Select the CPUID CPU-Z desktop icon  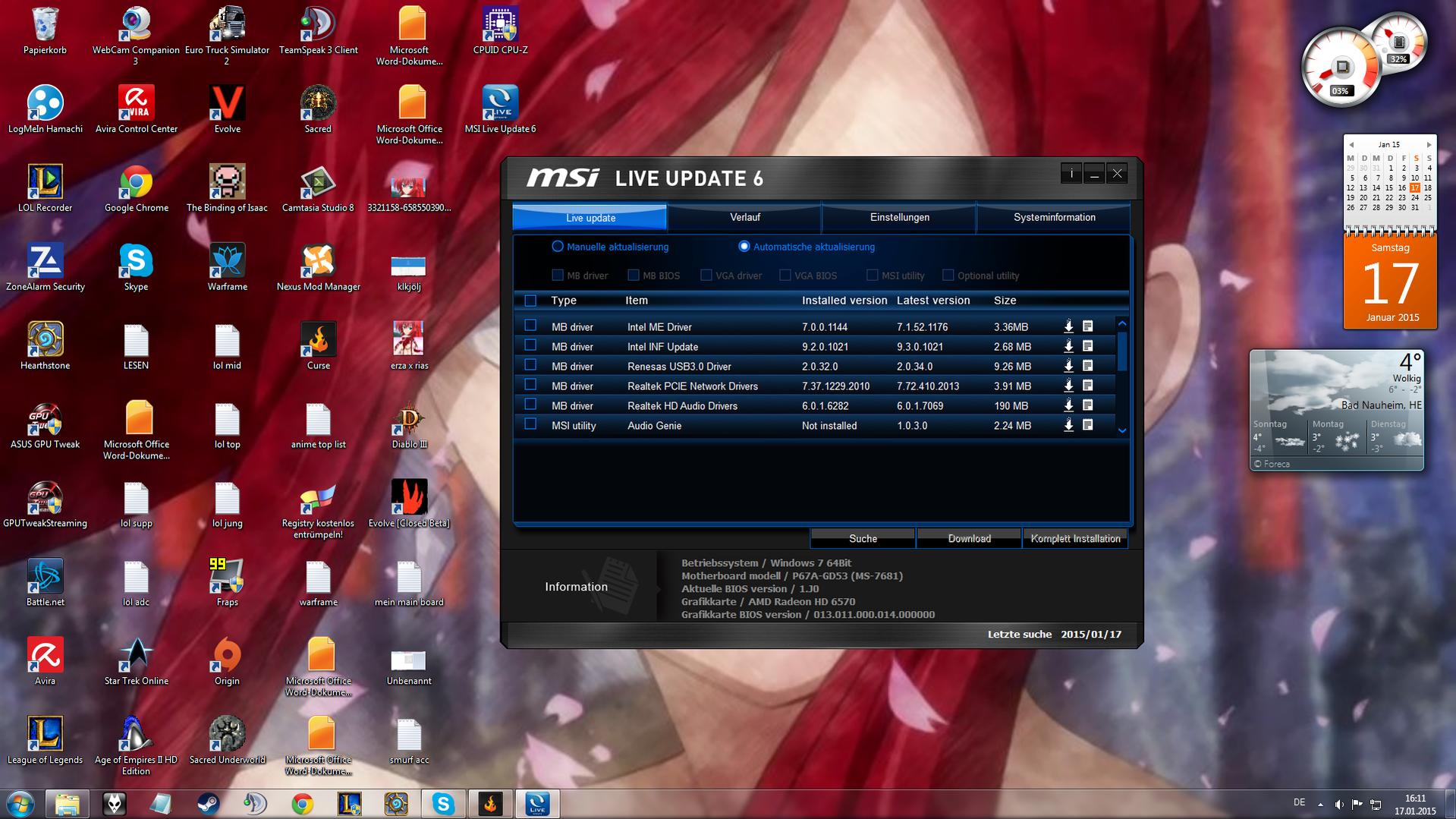click(500, 30)
